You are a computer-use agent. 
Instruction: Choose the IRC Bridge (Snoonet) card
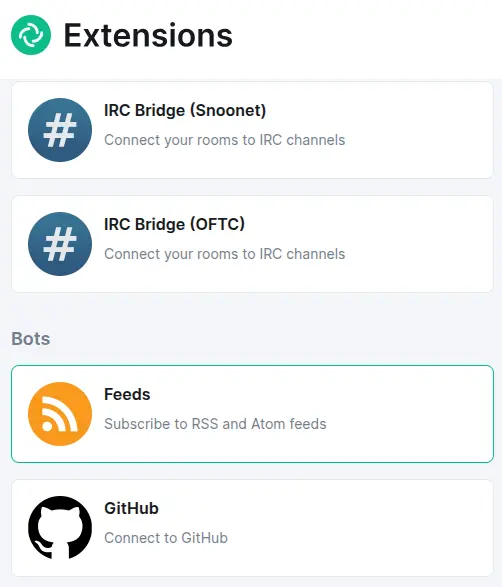point(252,130)
